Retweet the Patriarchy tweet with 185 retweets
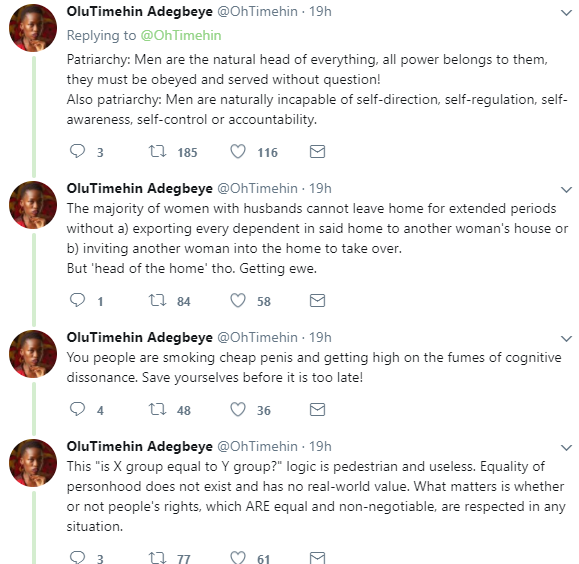 tap(157, 151)
